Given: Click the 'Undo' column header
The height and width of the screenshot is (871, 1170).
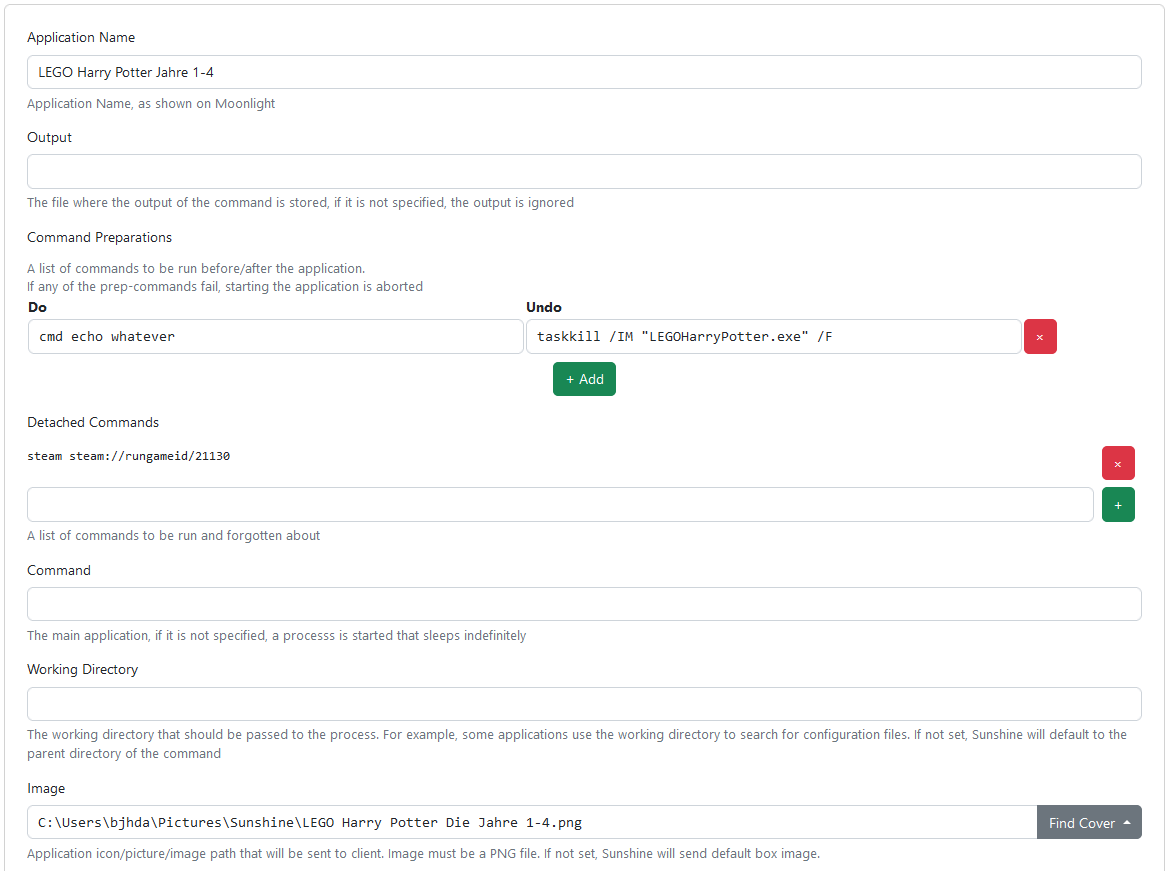Looking at the screenshot, I should [544, 307].
